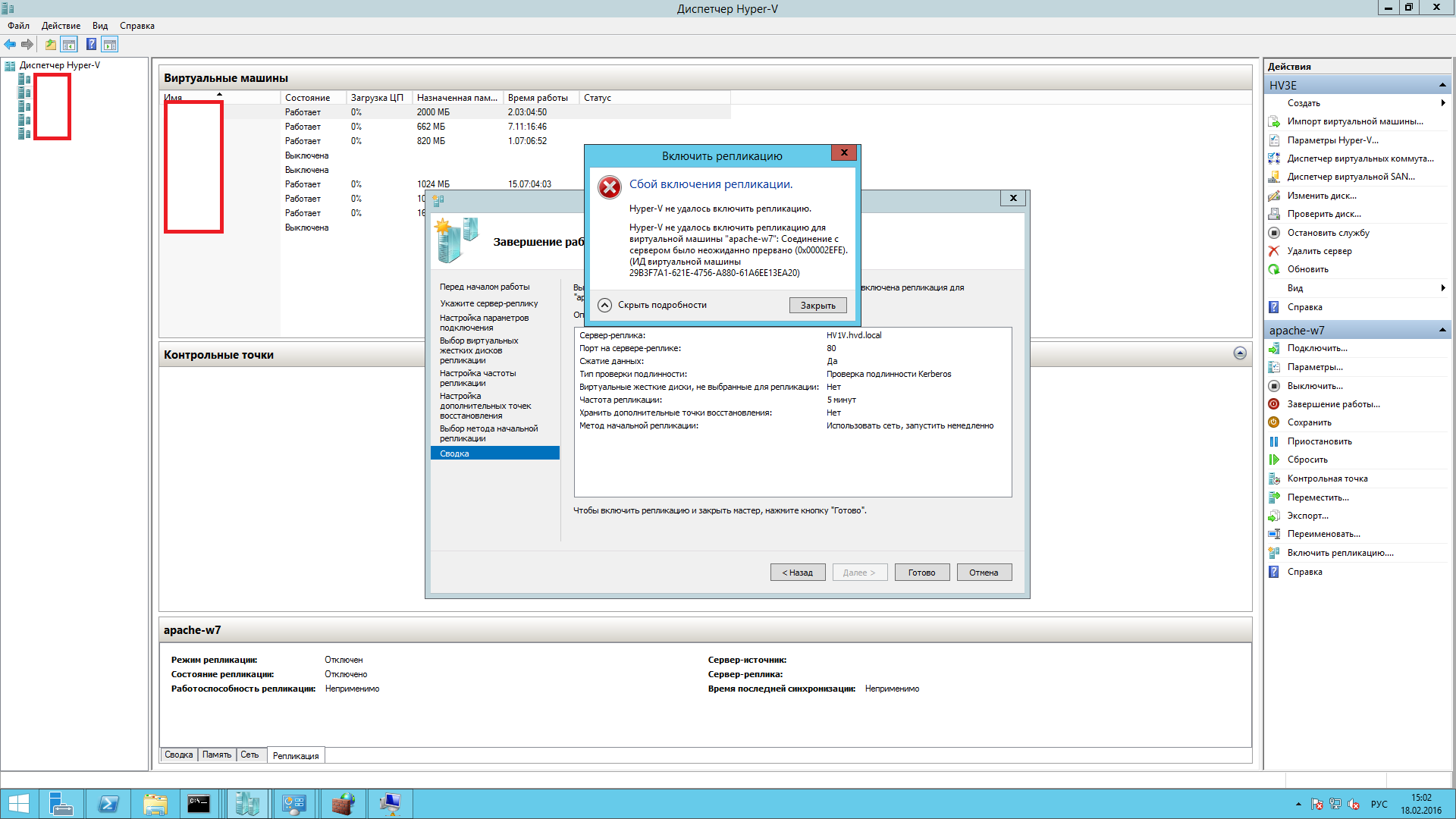Open Server Manager from taskbar

(x=61, y=804)
